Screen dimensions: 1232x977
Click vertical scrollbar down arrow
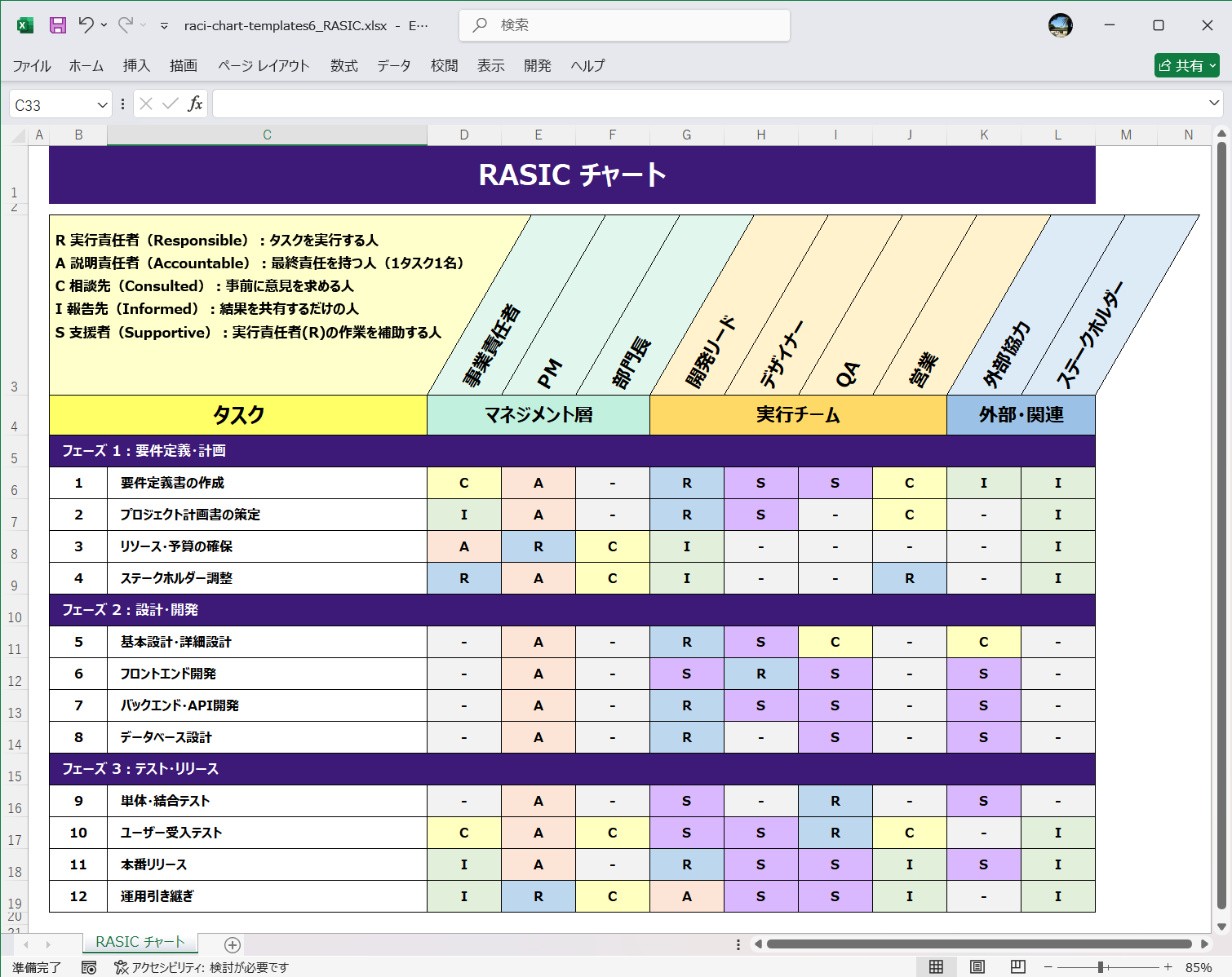(x=1221, y=926)
